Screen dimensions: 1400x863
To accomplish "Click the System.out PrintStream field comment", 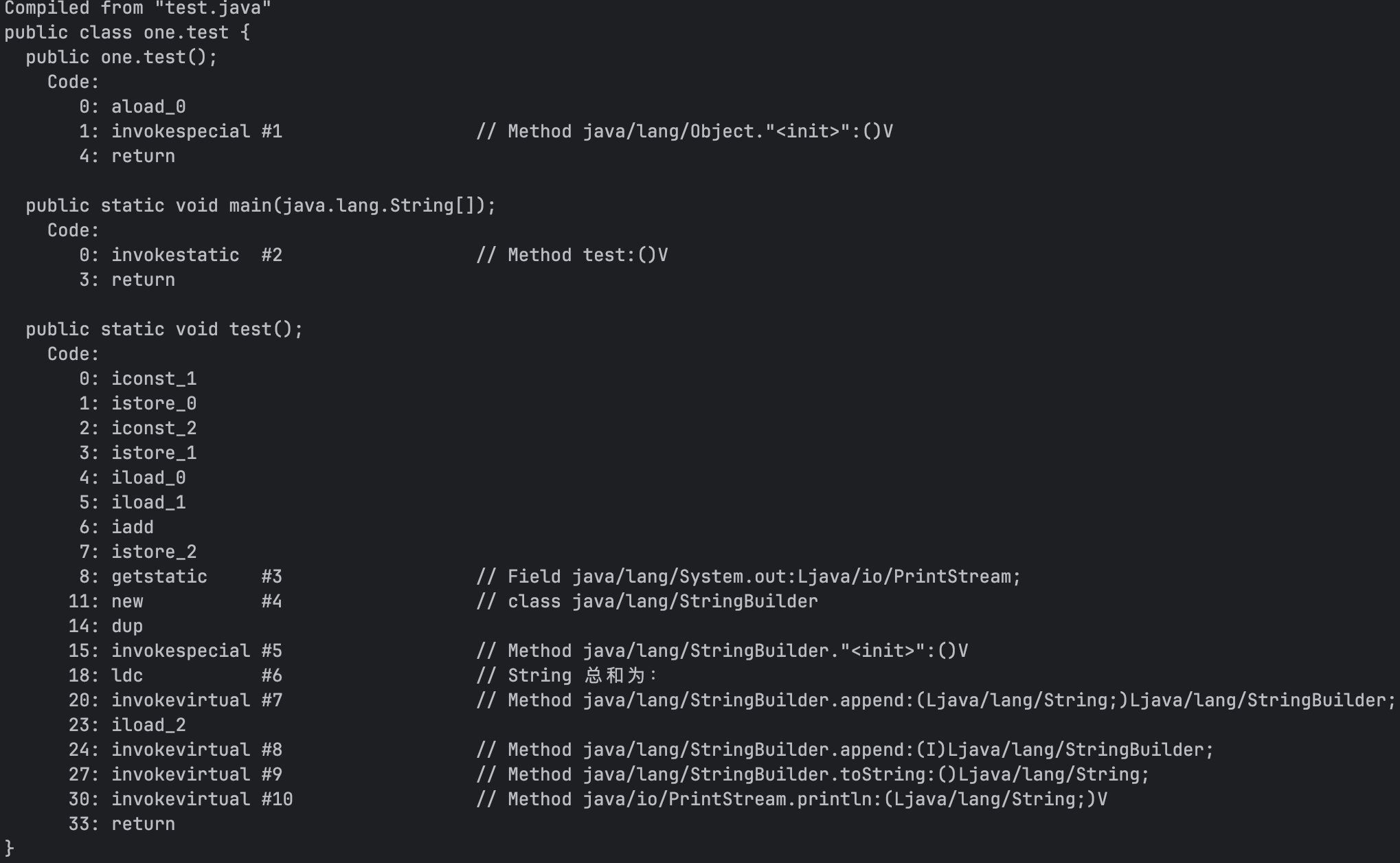I will point(749,576).
